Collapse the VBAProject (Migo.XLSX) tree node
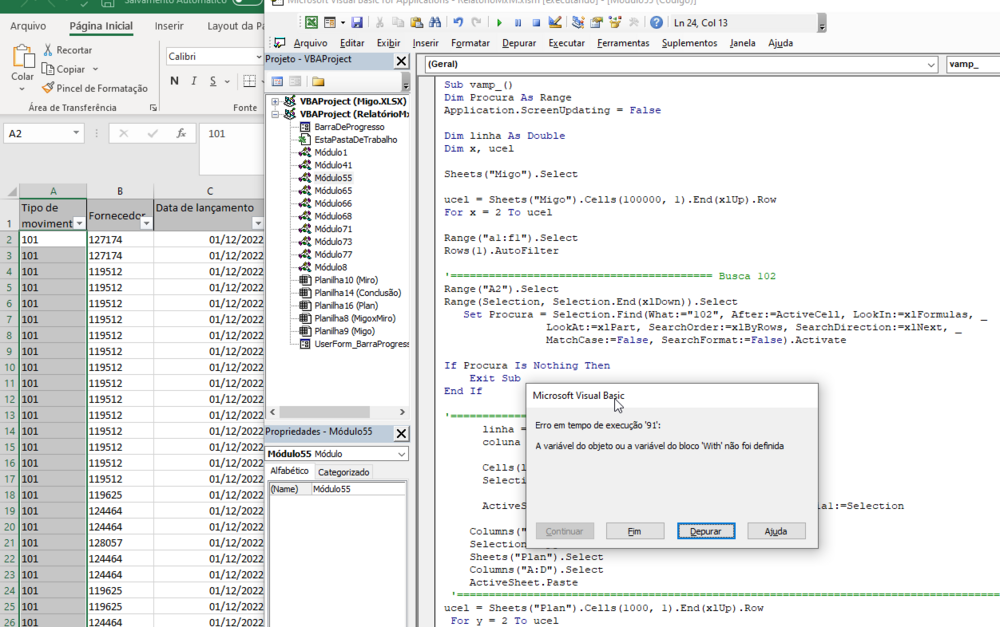This screenshot has height=627, width=1000. (276, 102)
